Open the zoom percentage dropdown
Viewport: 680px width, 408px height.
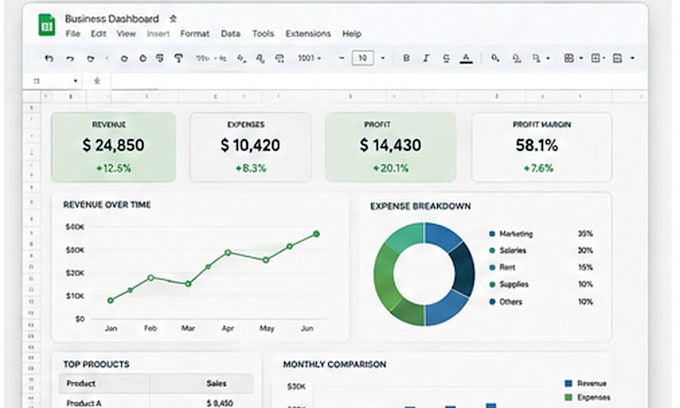(310, 58)
